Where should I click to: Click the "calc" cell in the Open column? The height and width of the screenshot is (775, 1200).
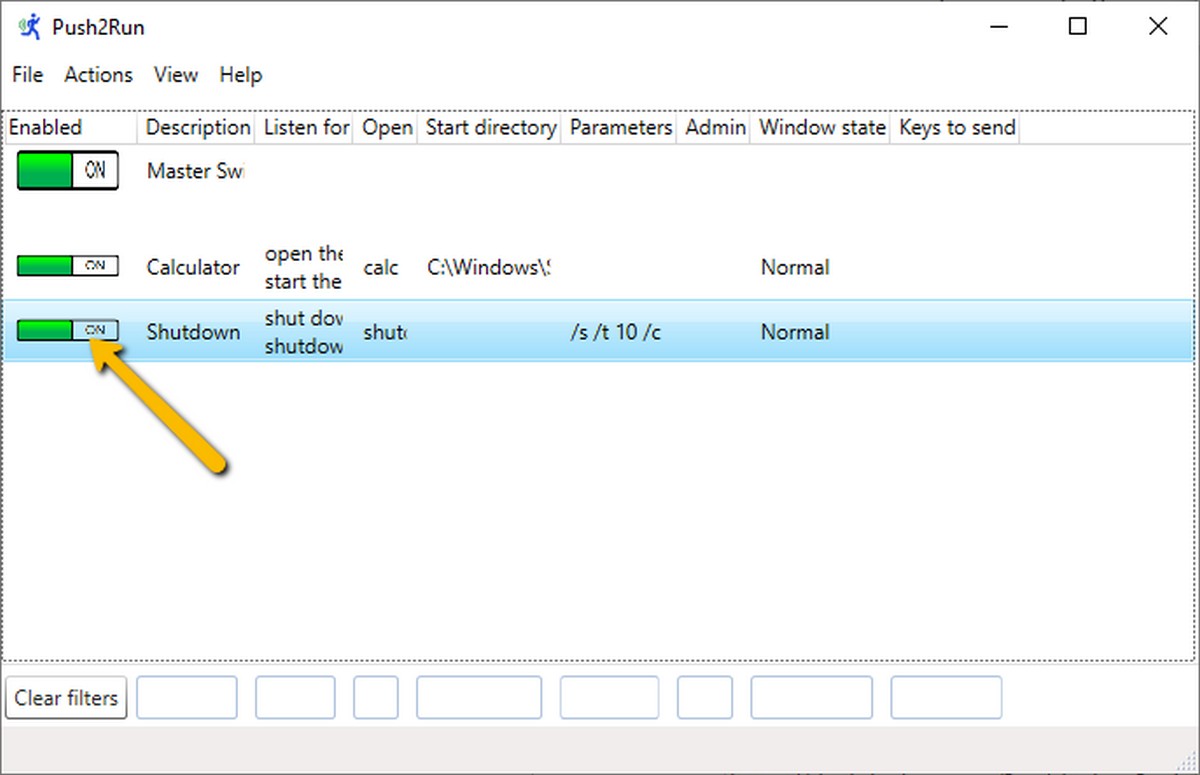click(381, 268)
